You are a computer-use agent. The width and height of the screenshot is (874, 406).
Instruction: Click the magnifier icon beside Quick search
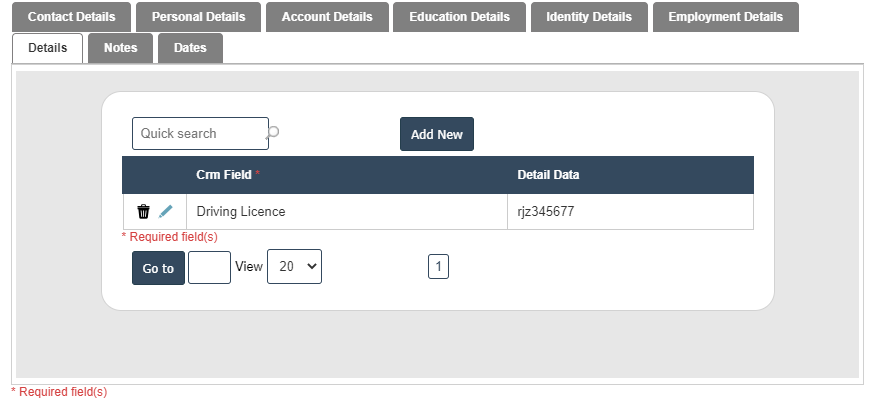(x=274, y=132)
